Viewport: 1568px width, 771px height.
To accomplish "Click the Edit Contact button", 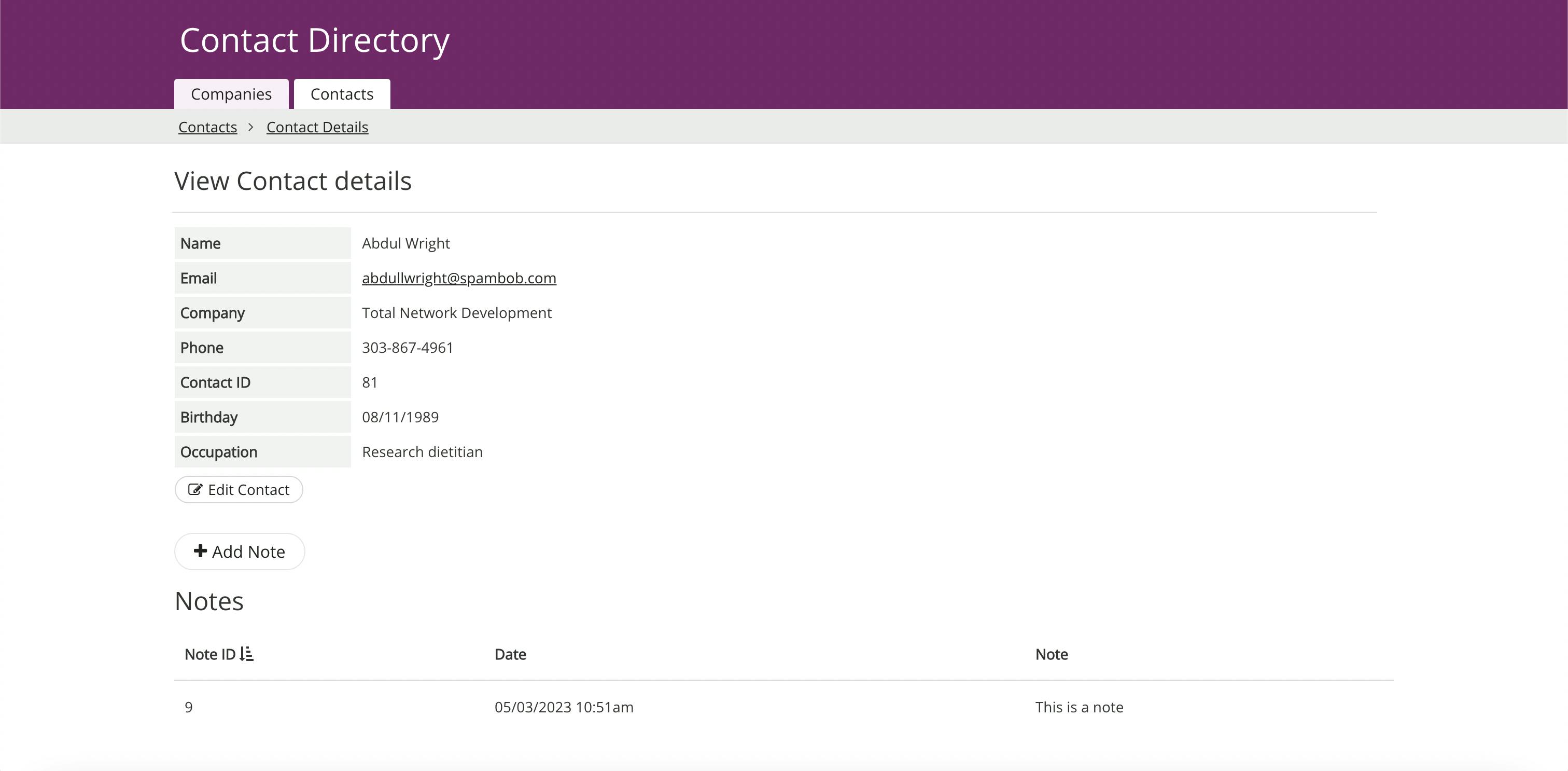I will [x=238, y=489].
